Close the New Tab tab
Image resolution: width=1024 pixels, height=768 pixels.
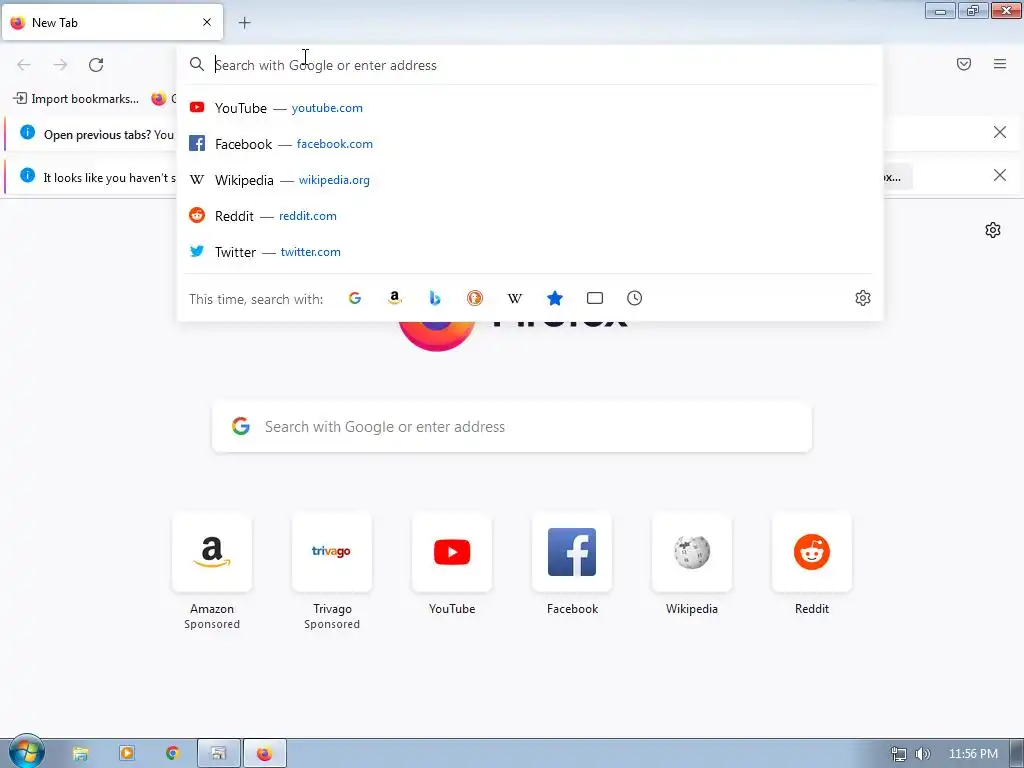pyautogui.click(x=207, y=22)
